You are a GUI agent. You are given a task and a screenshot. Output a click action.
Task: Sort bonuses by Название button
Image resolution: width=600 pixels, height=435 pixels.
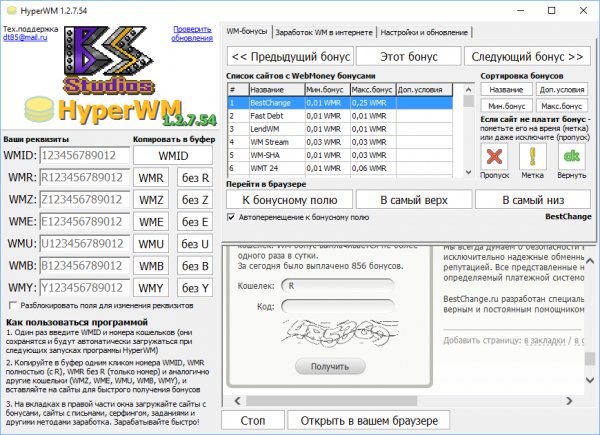[x=506, y=90]
